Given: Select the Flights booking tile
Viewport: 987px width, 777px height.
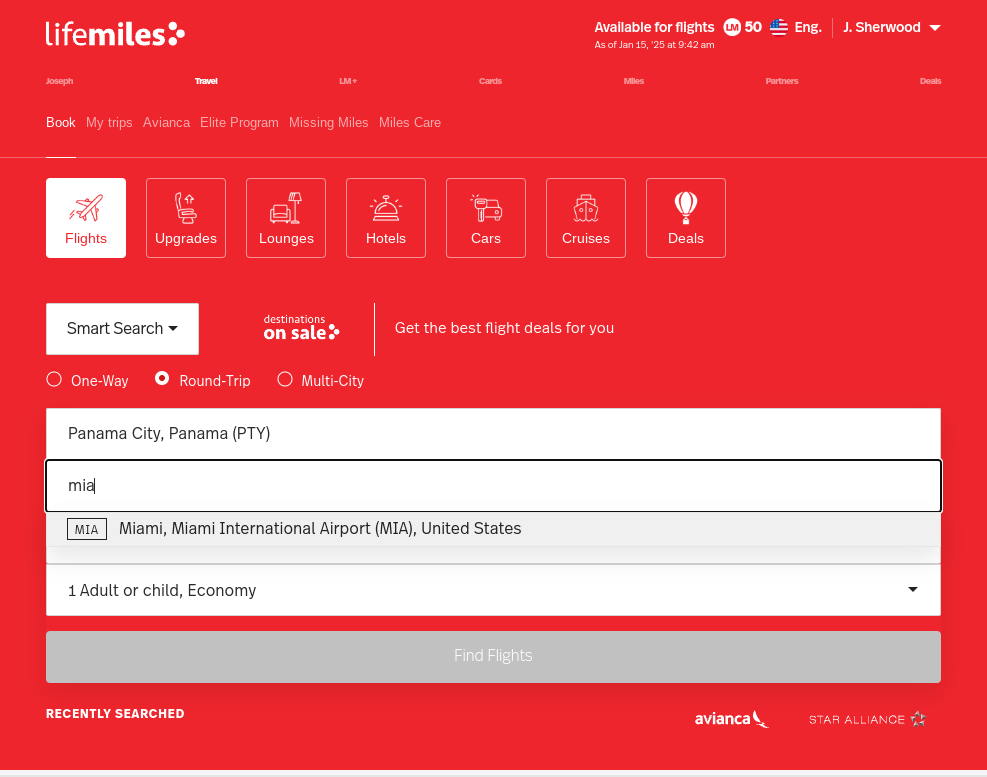Looking at the screenshot, I should pyautogui.click(x=86, y=218).
